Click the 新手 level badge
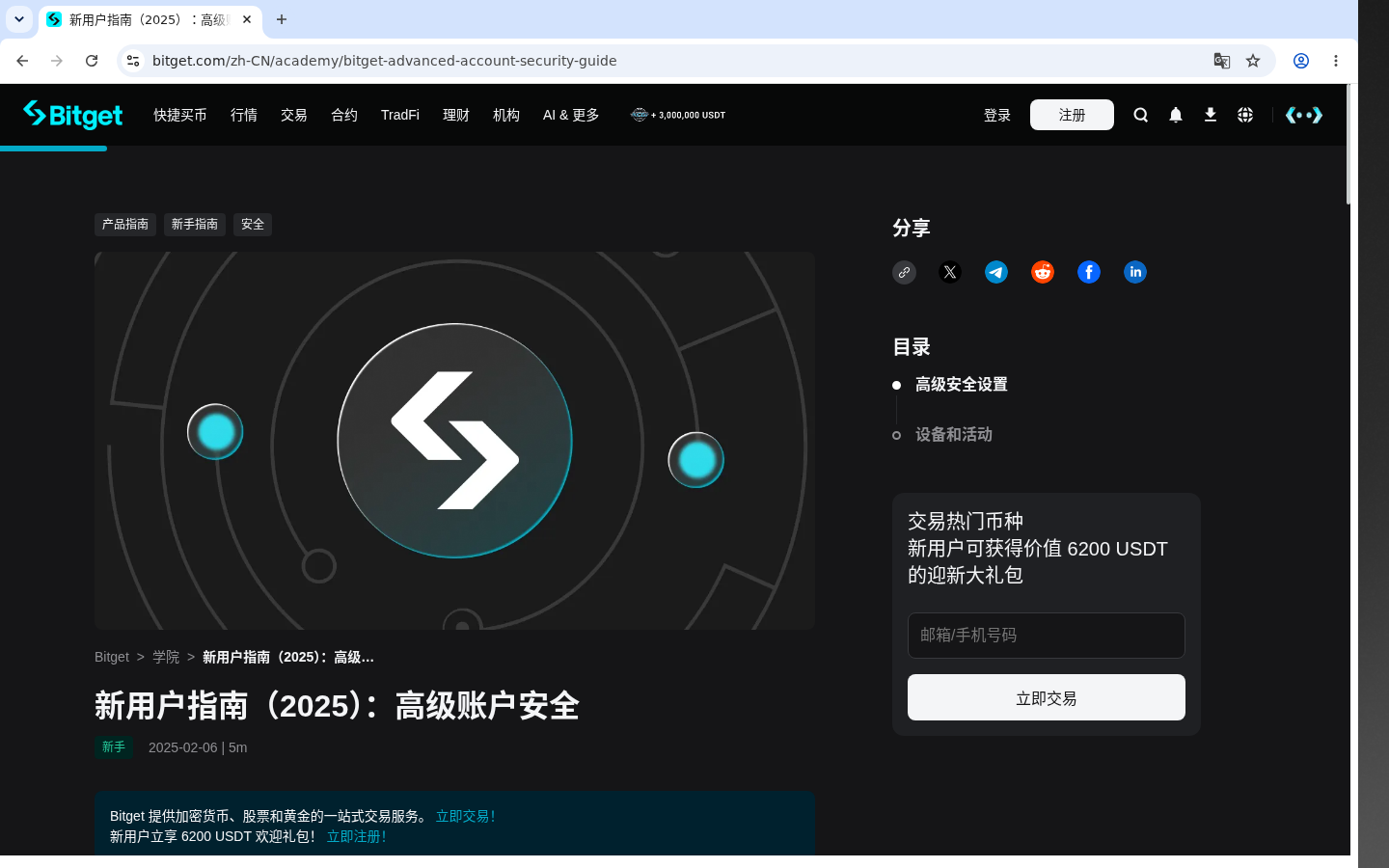1389x868 pixels. click(114, 747)
